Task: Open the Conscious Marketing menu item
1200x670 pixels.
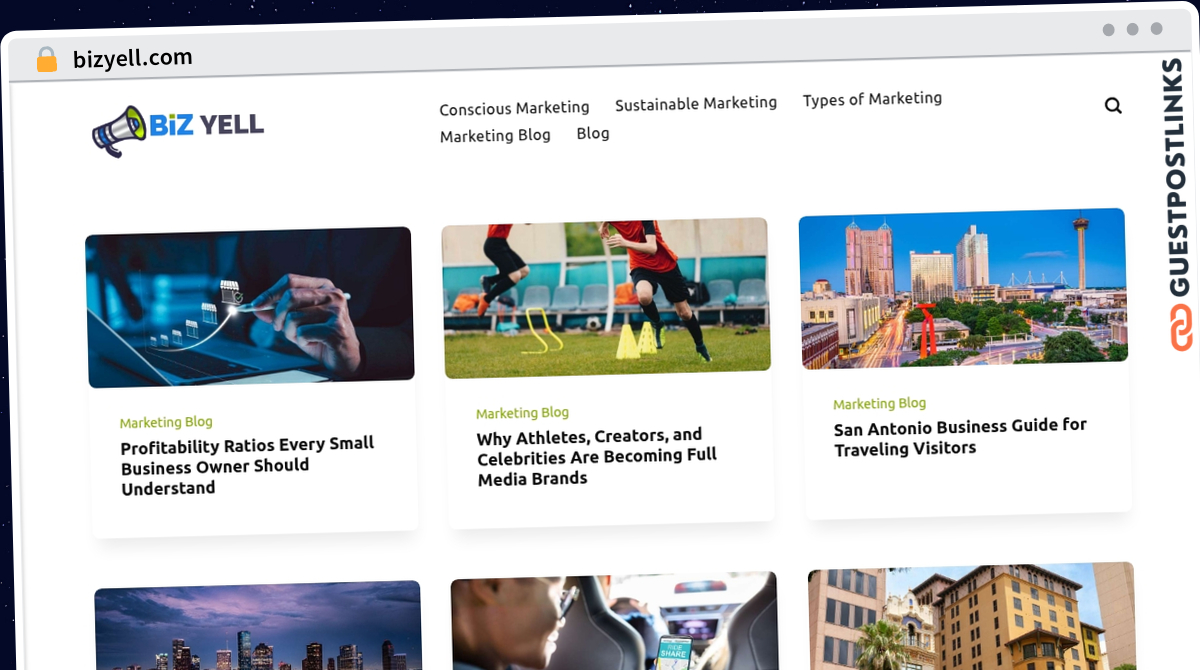Action: pyautogui.click(x=514, y=108)
